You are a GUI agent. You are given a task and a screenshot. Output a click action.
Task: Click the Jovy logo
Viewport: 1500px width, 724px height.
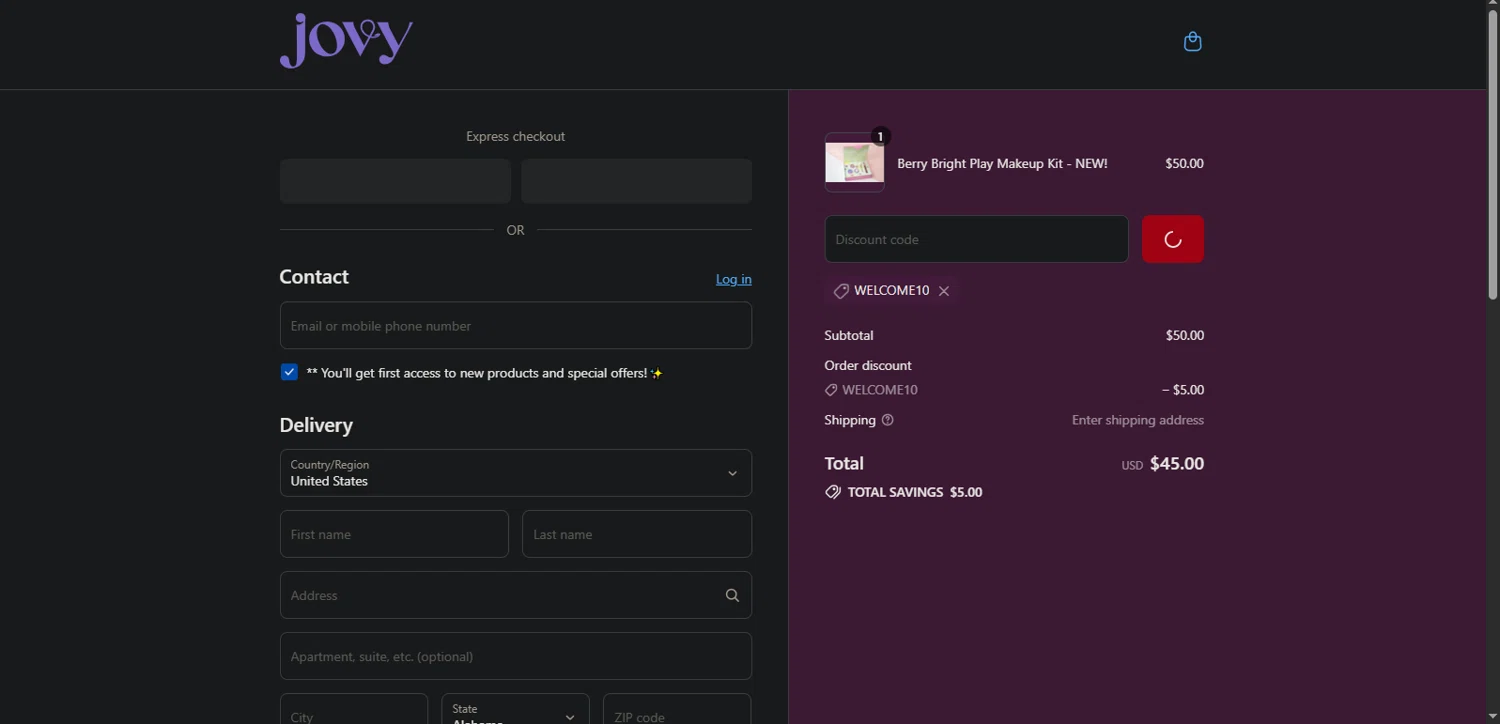[346, 41]
